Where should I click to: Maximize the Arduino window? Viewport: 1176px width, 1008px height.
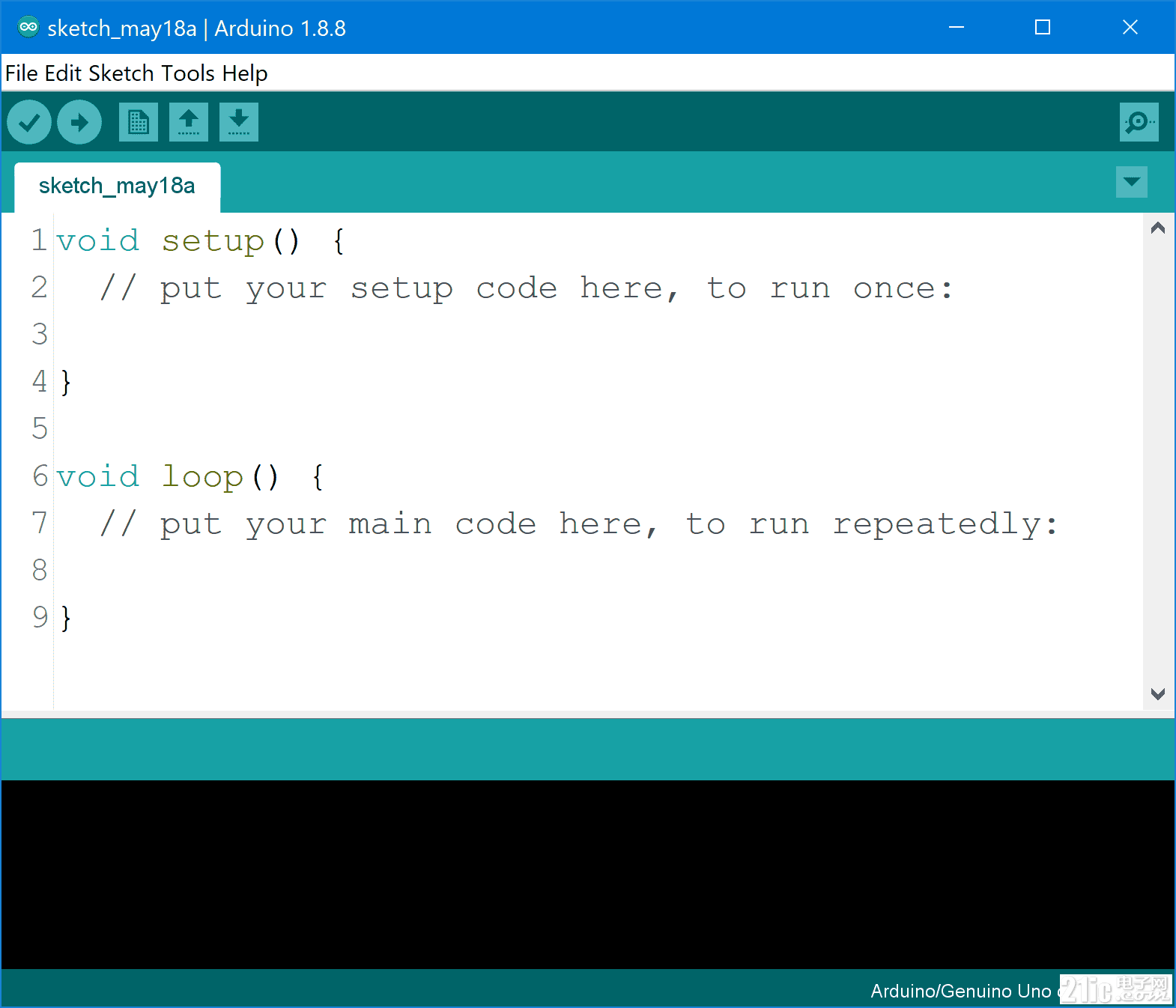[1043, 28]
